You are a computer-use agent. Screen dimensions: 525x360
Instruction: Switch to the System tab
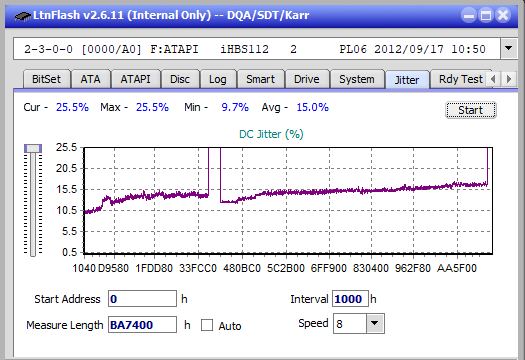point(357,79)
